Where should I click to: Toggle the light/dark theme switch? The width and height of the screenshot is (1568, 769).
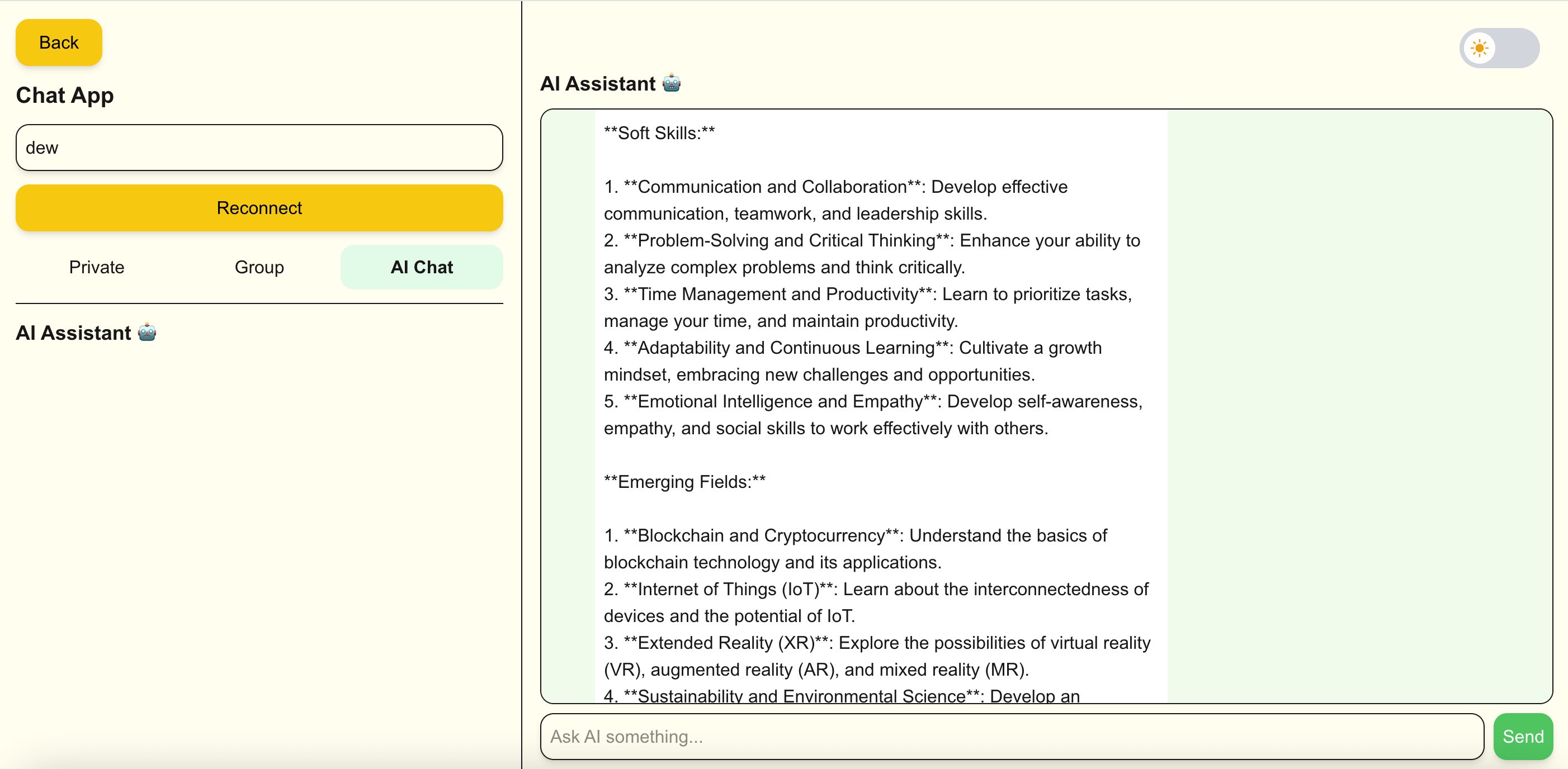pos(1499,48)
